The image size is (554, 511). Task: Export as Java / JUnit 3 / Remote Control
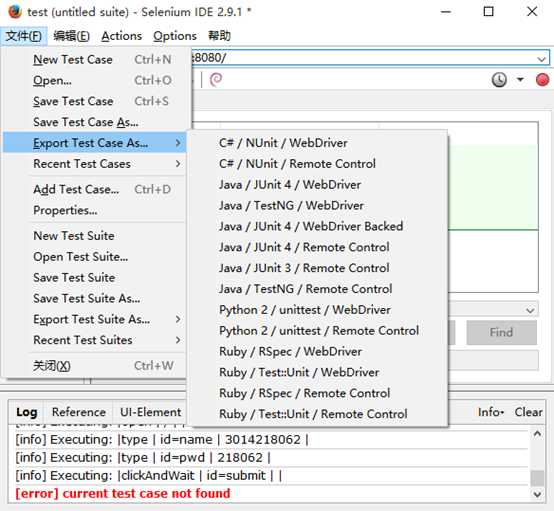click(318, 268)
